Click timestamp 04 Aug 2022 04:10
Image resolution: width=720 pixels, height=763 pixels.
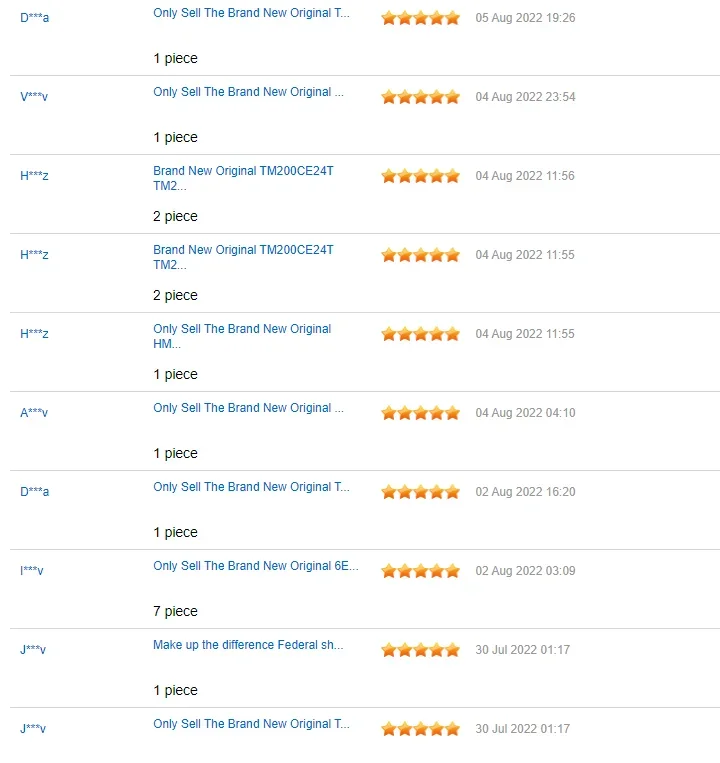pos(525,413)
